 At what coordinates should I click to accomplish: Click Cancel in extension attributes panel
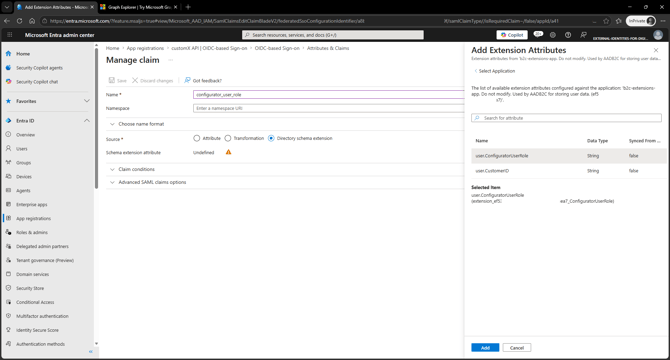point(517,348)
